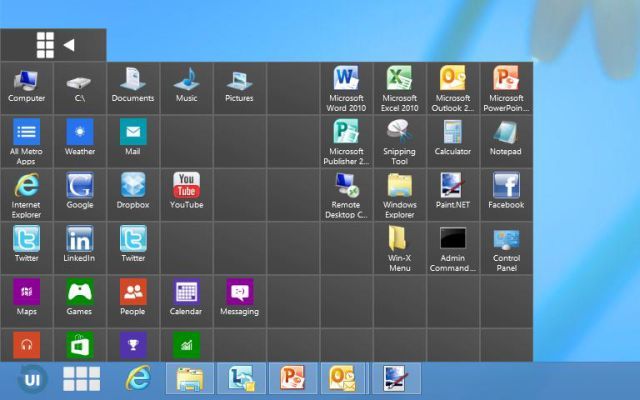Click the UI start button on taskbar
The image size is (640, 400).
click(x=33, y=379)
